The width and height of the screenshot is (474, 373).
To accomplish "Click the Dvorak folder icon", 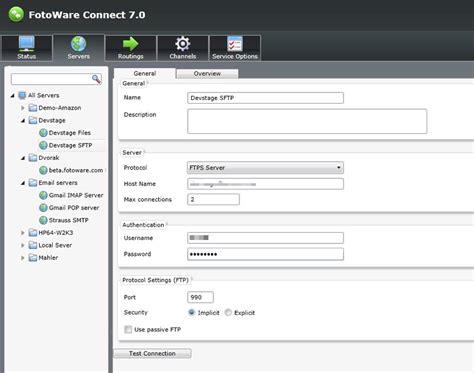I will (33, 158).
